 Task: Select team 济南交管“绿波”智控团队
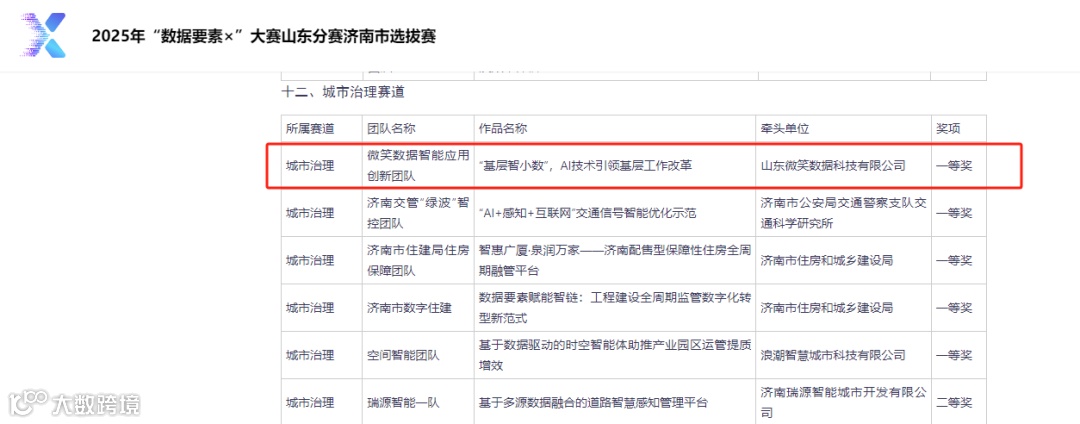[418, 213]
